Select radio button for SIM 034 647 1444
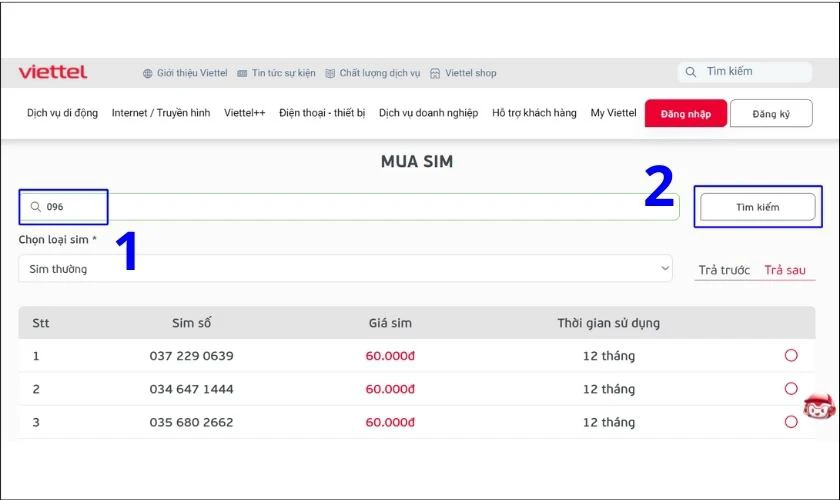This screenshot has height=500, width=840. click(x=791, y=389)
